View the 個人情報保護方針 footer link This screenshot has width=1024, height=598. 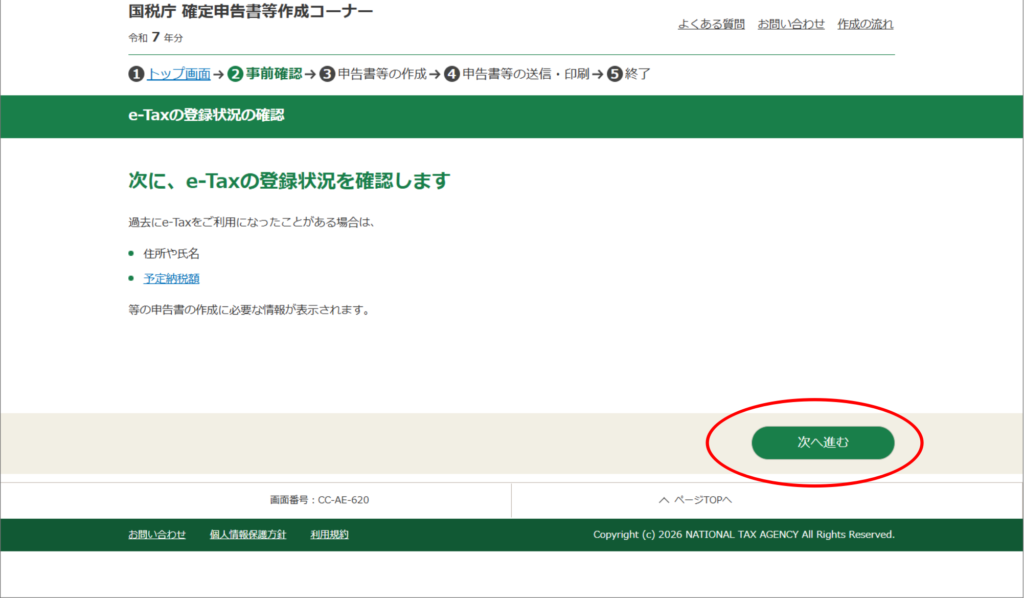[248, 535]
